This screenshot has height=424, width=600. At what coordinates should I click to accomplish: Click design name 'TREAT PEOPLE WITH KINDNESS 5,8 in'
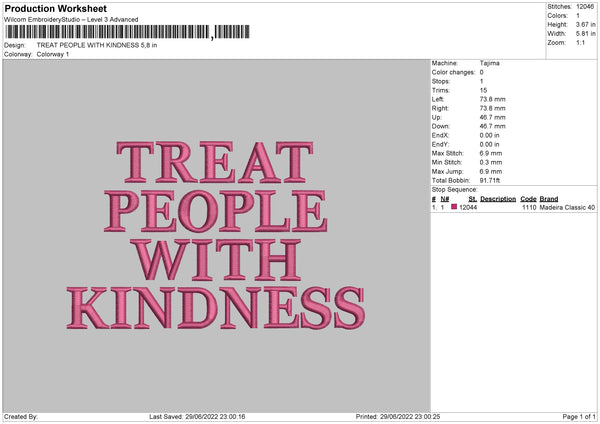pos(97,45)
